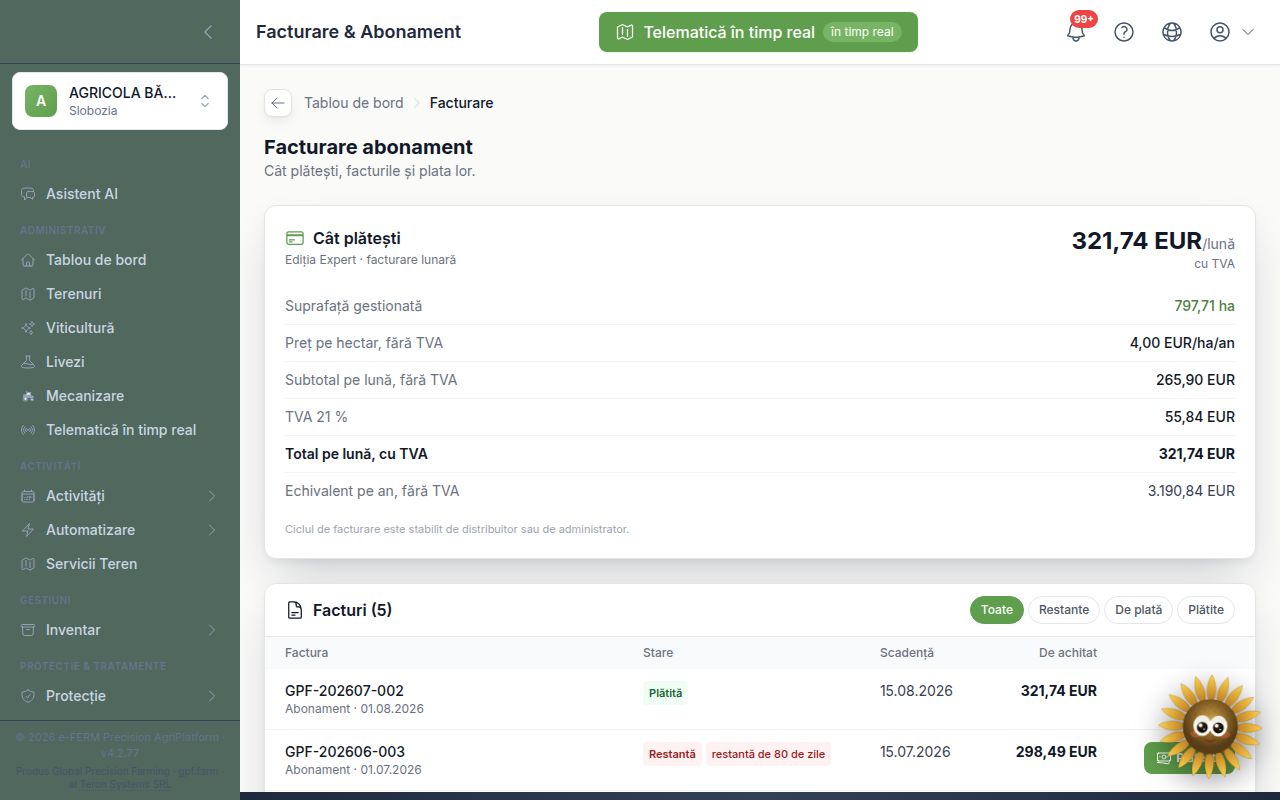
Task: Open Servicii Teren in the sidebar
Action: (x=120, y=564)
